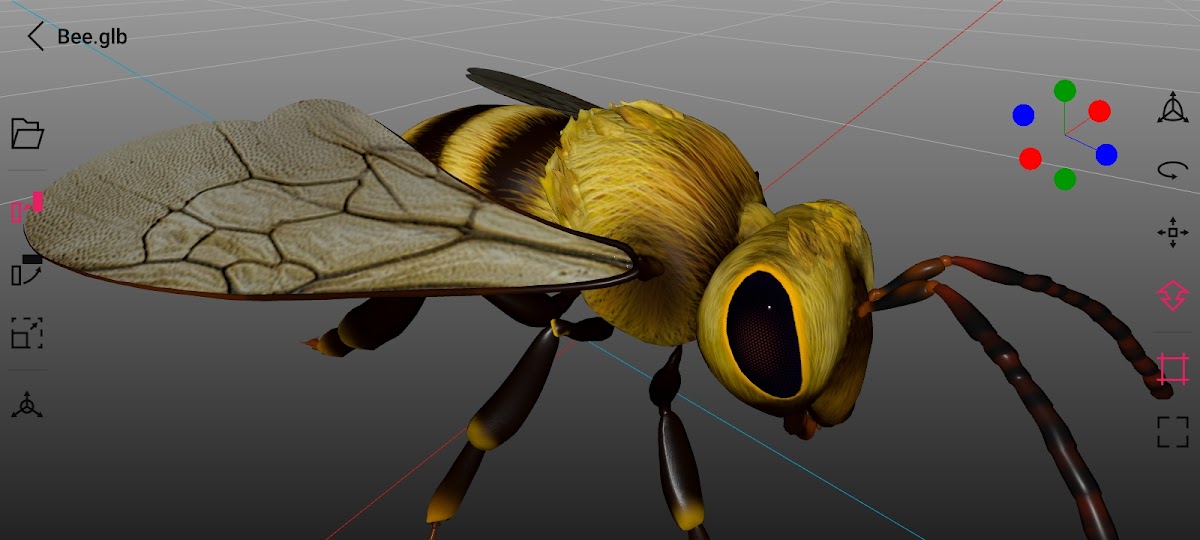Image resolution: width=1200 pixels, height=540 pixels.
Task: Toggle the pink double-arrow layers icon
Action: tap(1173, 296)
